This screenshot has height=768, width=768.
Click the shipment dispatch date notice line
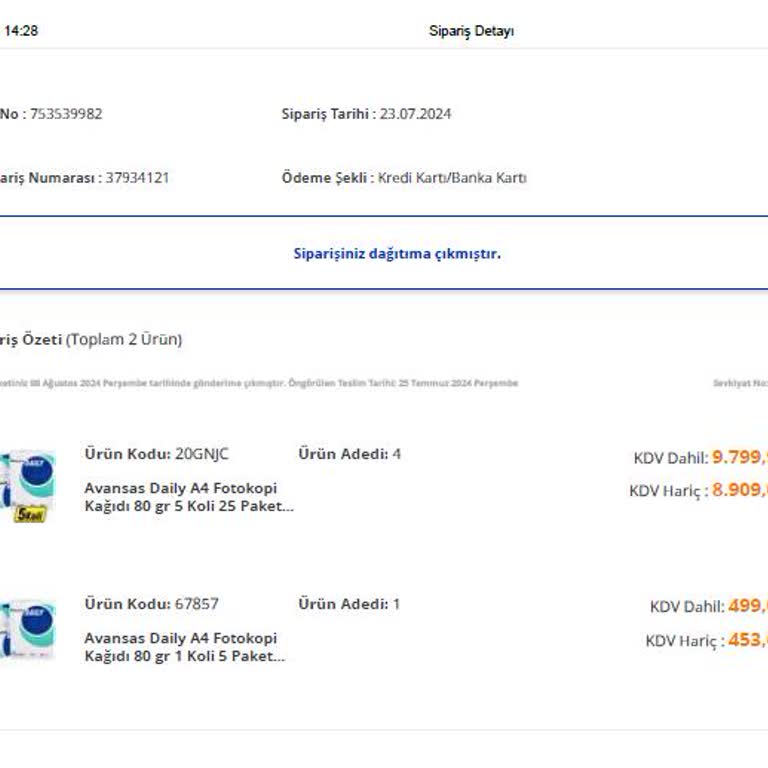point(259,383)
